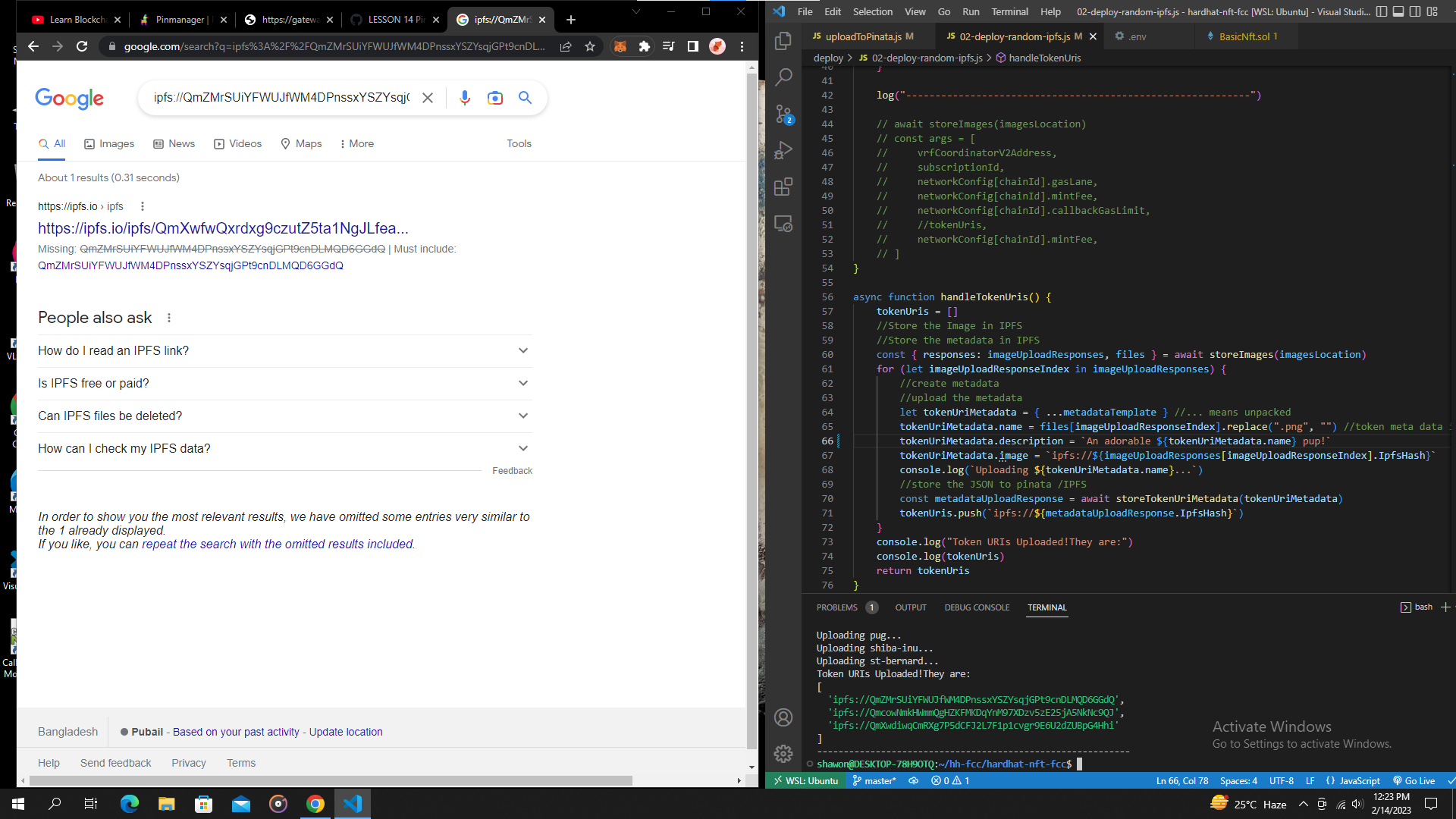Open Microsoft Edge from the taskbar
The width and height of the screenshot is (1456, 819).
pyautogui.click(x=130, y=804)
